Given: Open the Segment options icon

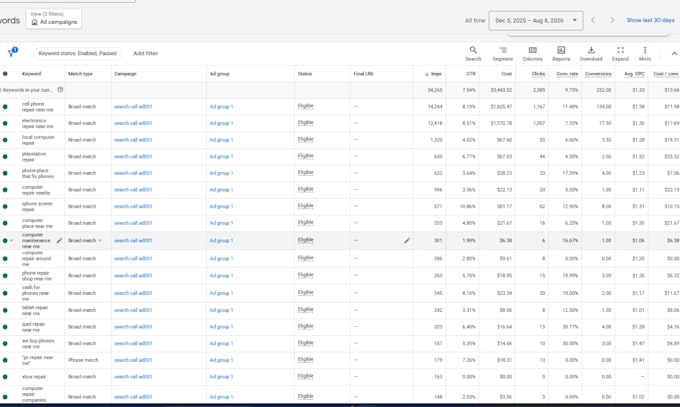Looking at the screenshot, I should point(503,53).
